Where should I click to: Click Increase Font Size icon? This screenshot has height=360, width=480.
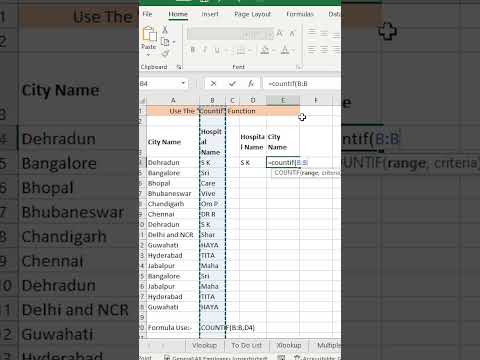(x=280, y=33)
